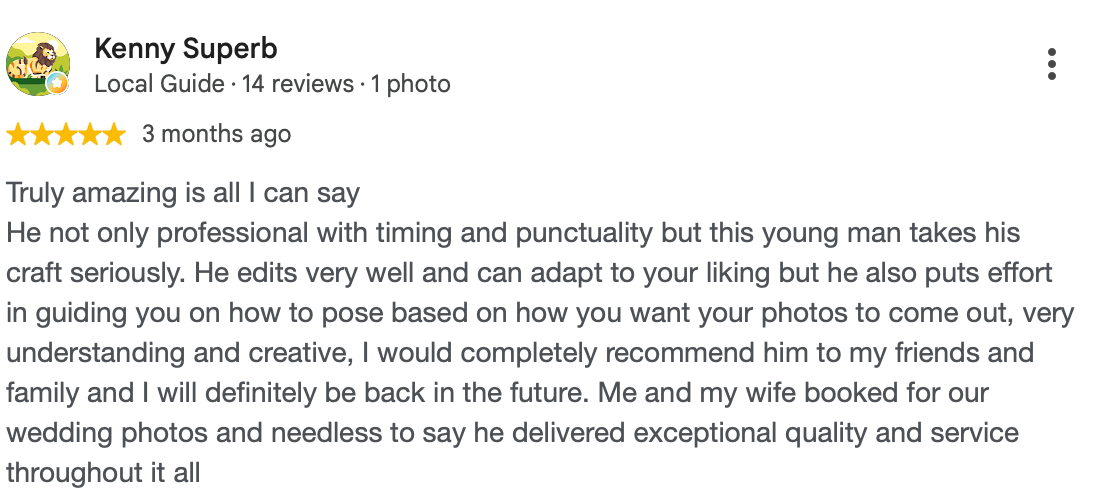Select the "14 reviews" count text

pos(298,85)
